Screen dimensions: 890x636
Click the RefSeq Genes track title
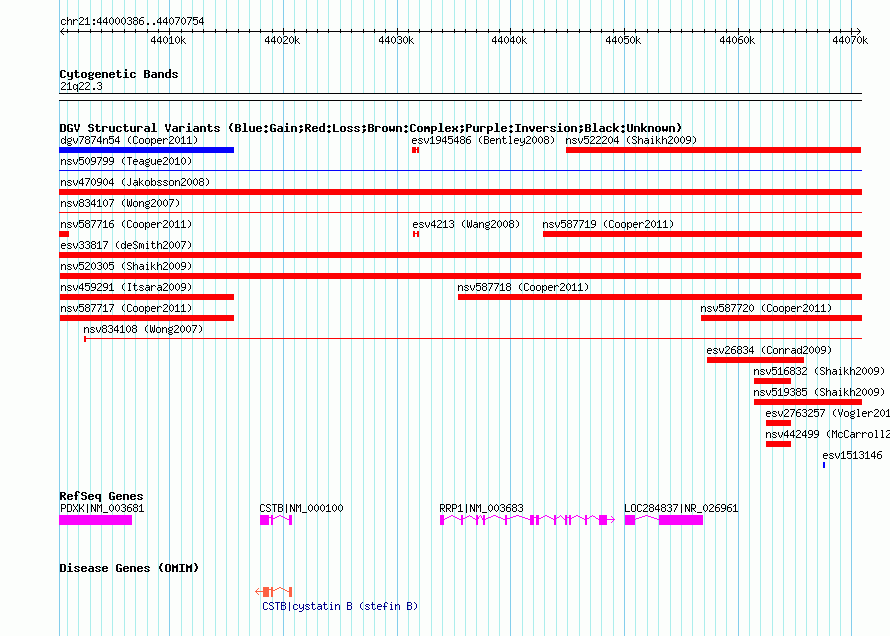[x=101, y=496]
